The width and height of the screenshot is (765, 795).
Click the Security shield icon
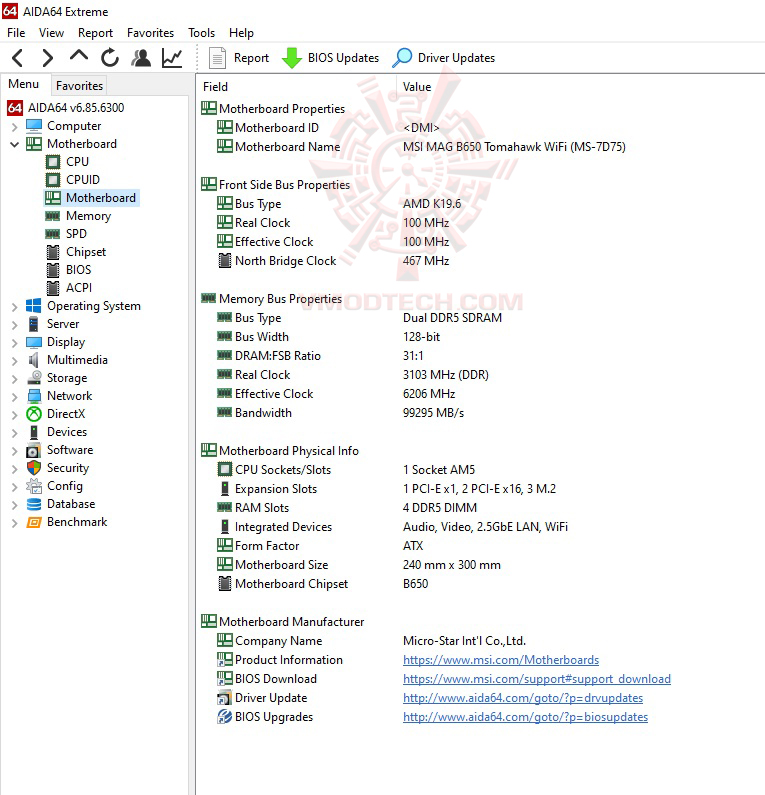click(x=33, y=468)
